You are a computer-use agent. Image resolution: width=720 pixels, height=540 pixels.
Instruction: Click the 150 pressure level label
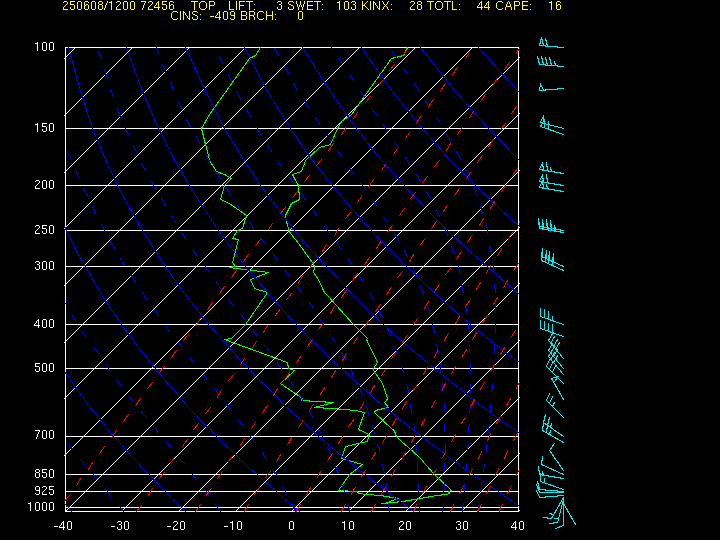(x=45, y=128)
